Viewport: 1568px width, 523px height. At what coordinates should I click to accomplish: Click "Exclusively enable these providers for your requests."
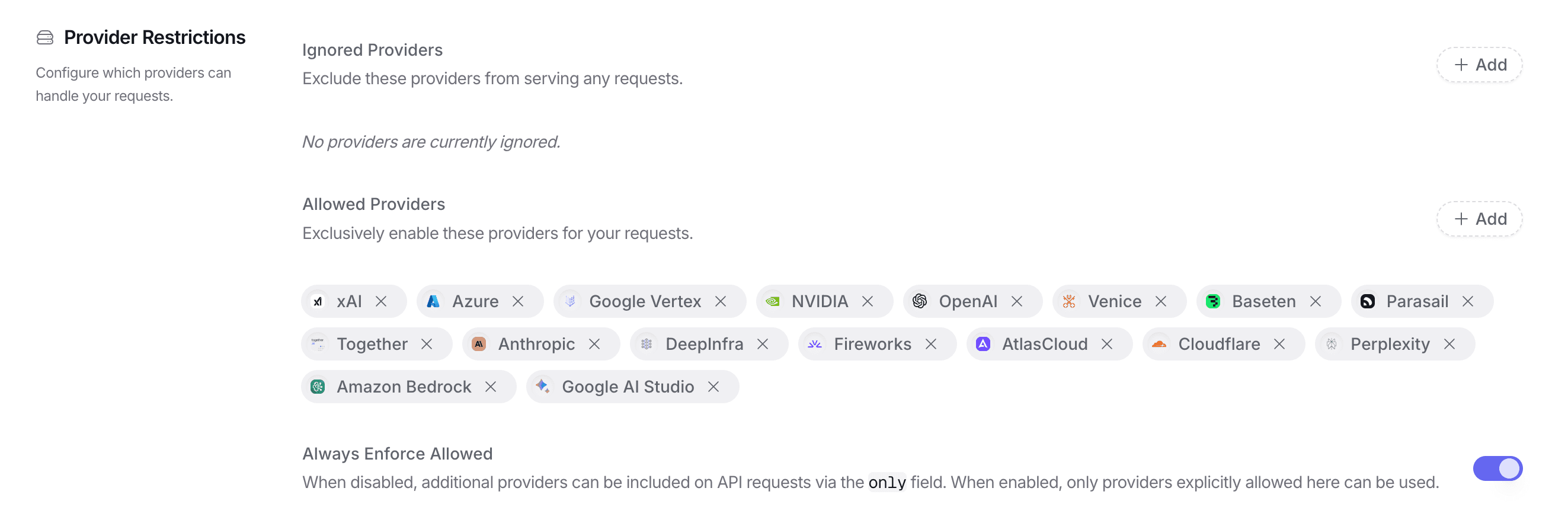point(498,233)
